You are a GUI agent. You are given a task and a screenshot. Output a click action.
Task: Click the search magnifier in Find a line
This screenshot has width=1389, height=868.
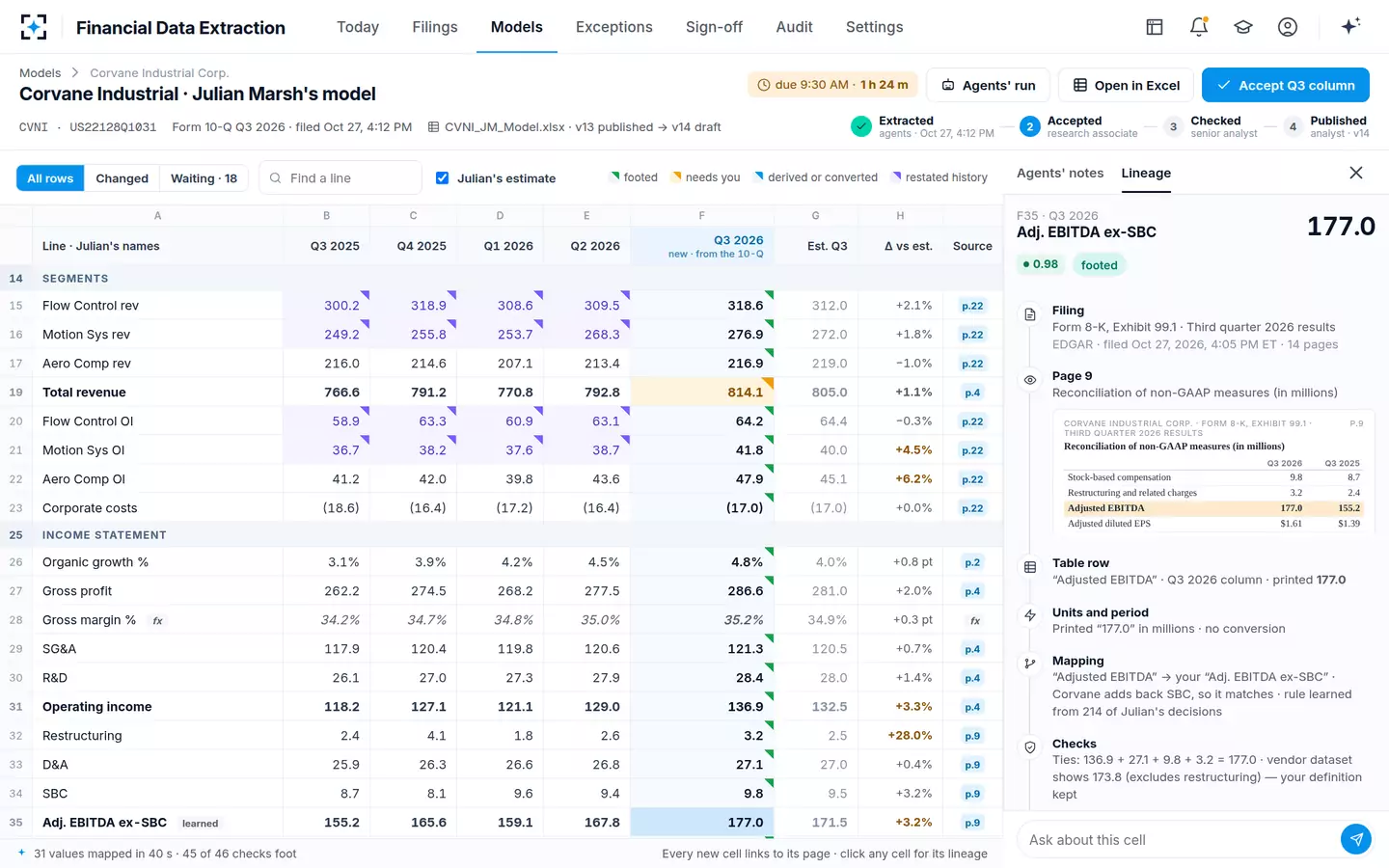pos(276,178)
